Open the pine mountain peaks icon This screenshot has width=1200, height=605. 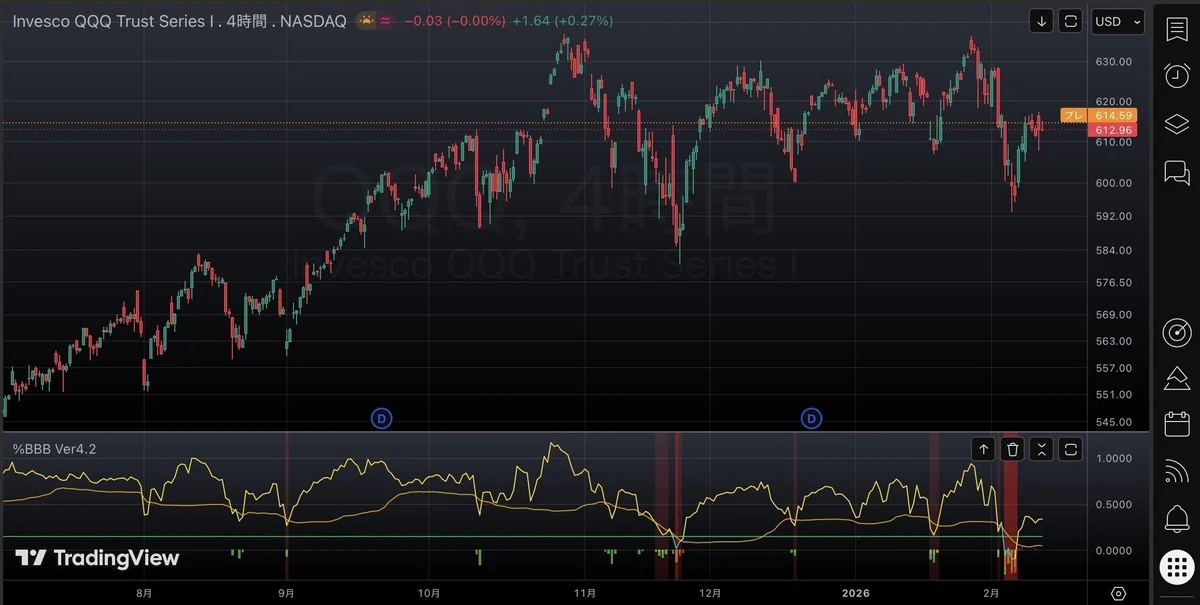point(1176,378)
